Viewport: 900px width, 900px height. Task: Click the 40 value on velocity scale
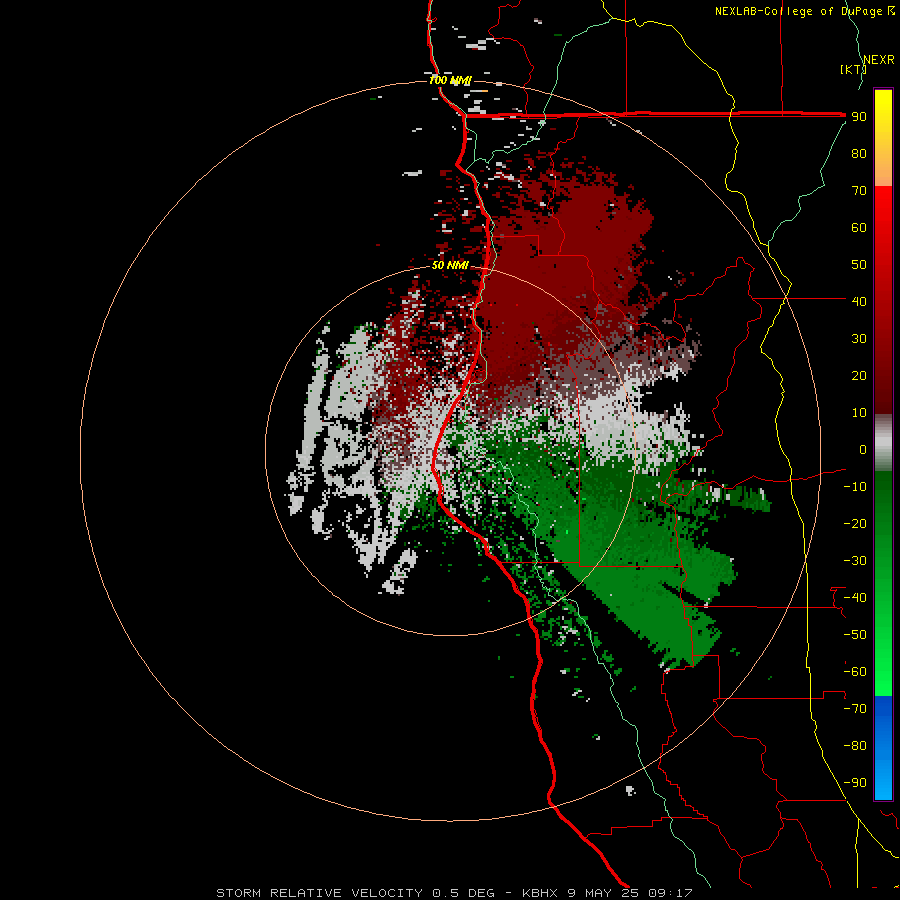tap(859, 301)
